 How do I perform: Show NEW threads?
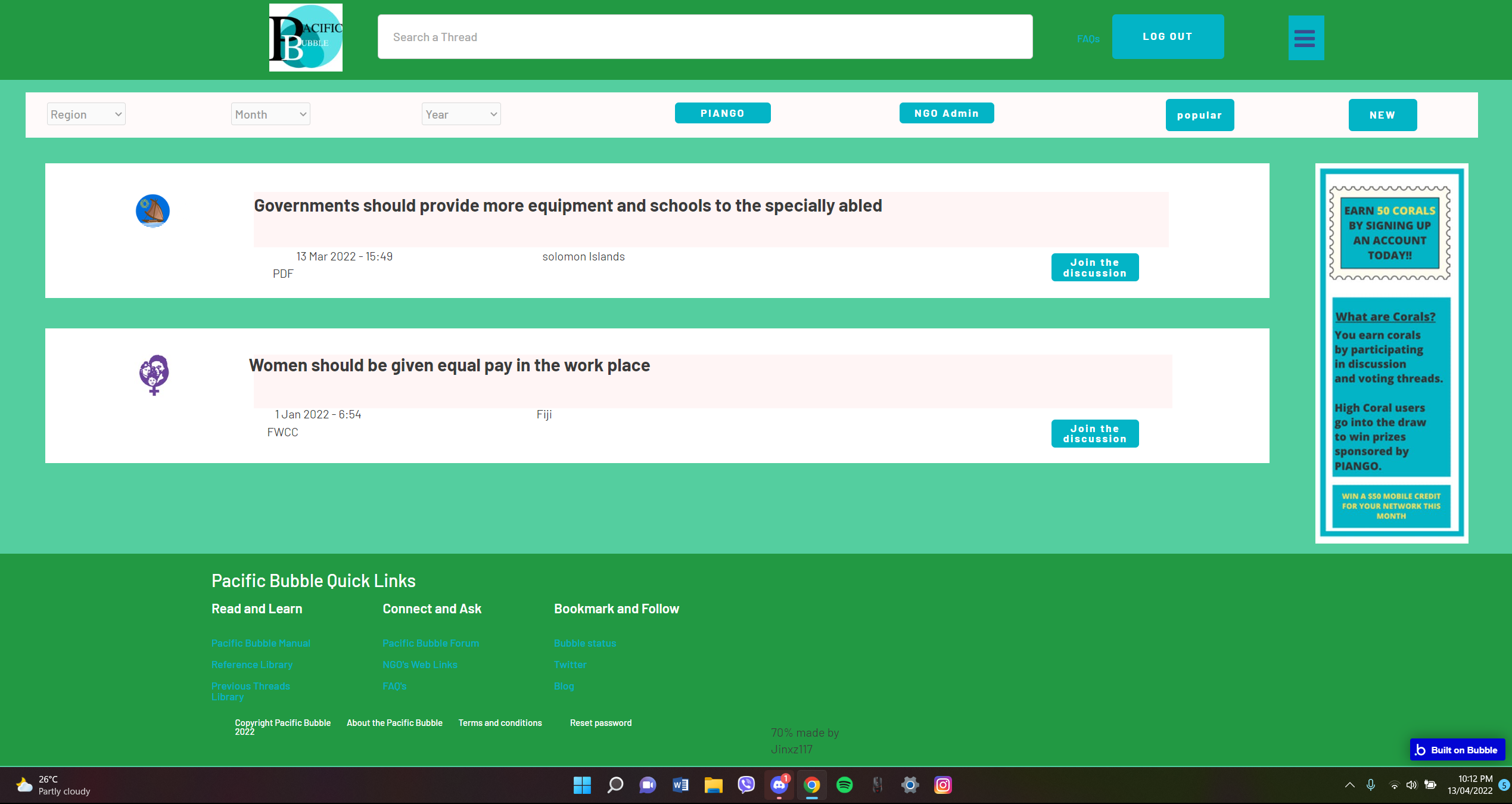[x=1382, y=115]
